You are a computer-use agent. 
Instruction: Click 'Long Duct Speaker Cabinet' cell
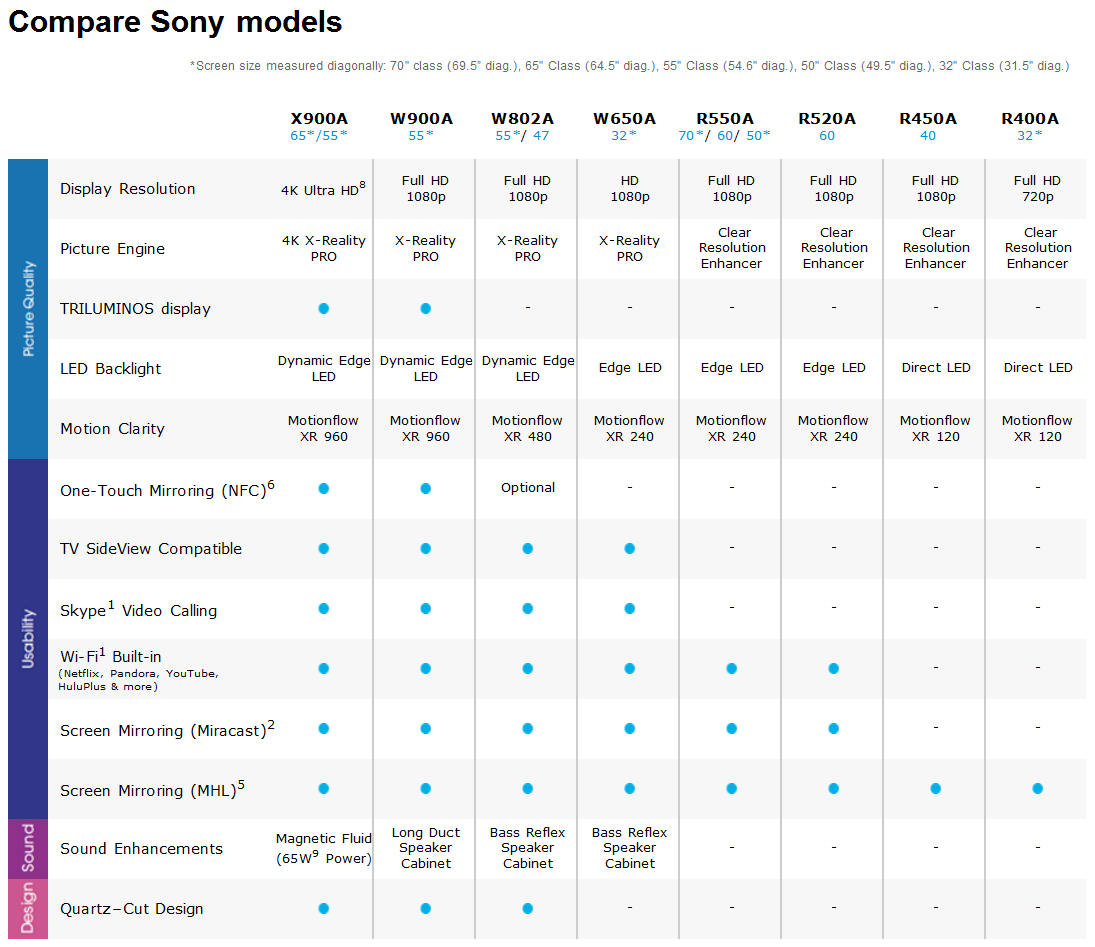[x=426, y=848]
